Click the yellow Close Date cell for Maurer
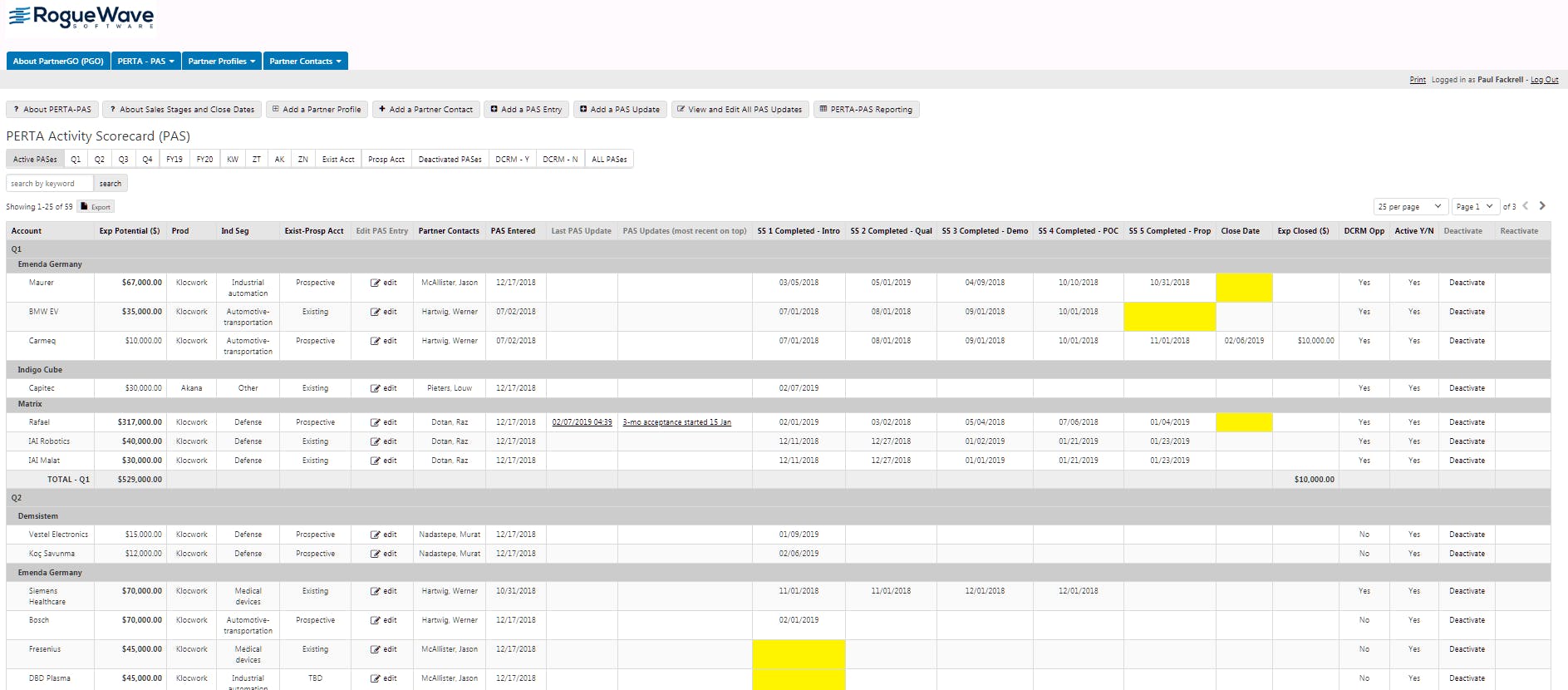This screenshot has height=690, width=1568. 1244,288
